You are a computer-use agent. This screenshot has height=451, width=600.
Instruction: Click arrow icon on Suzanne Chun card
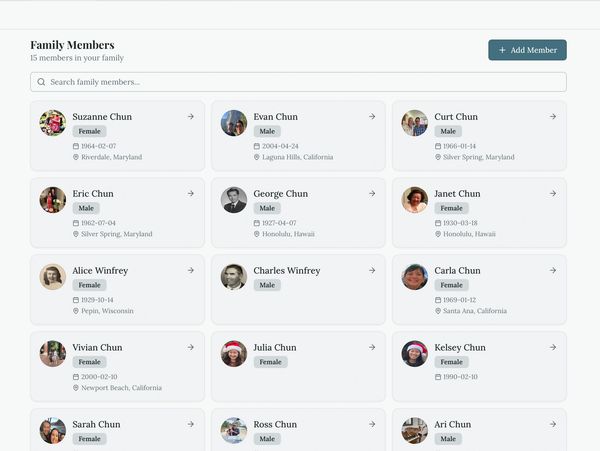click(190, 117)
